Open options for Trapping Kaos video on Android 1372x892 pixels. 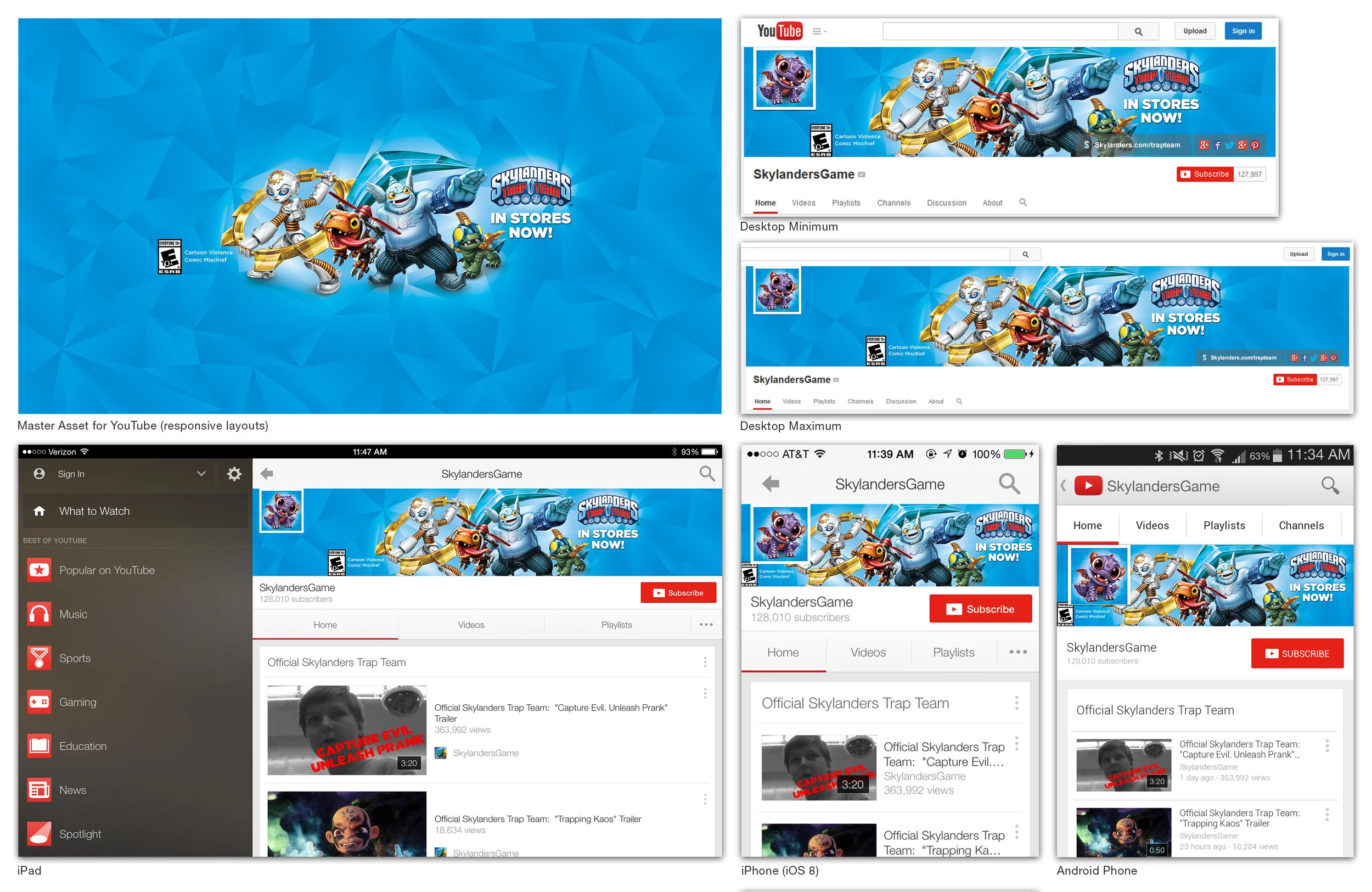pyautogui.click(x=1327, y=815)
